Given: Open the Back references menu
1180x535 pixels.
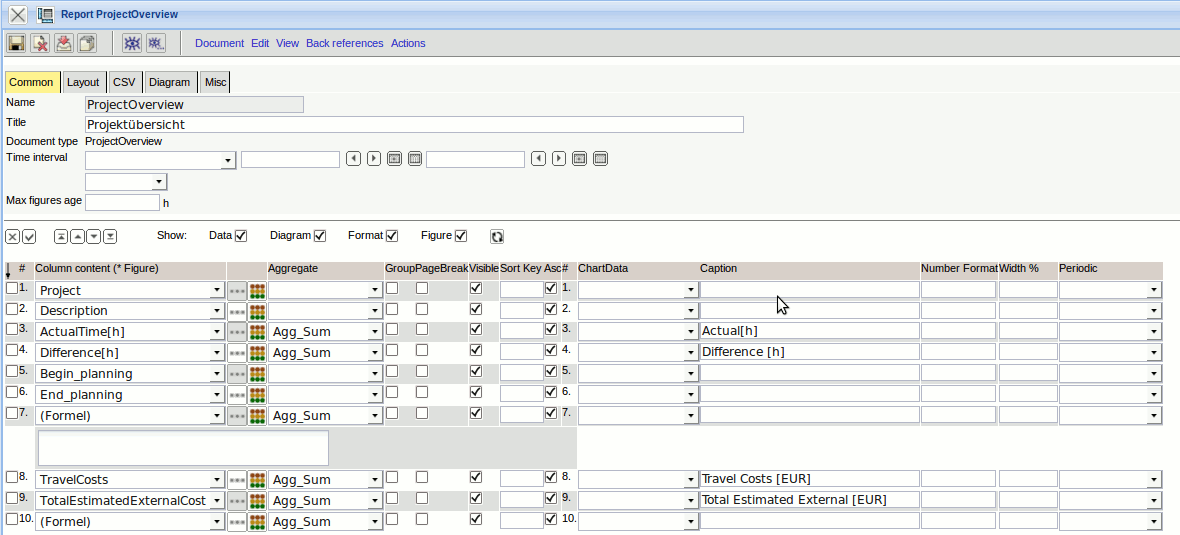Looking at the screenshot, I should 344,43.
